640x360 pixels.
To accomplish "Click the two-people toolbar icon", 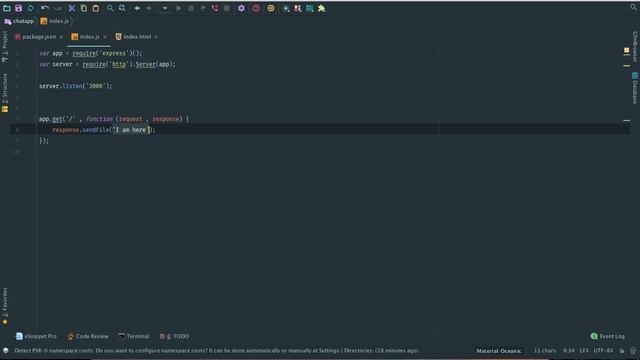I will click(x=298, y=8).
